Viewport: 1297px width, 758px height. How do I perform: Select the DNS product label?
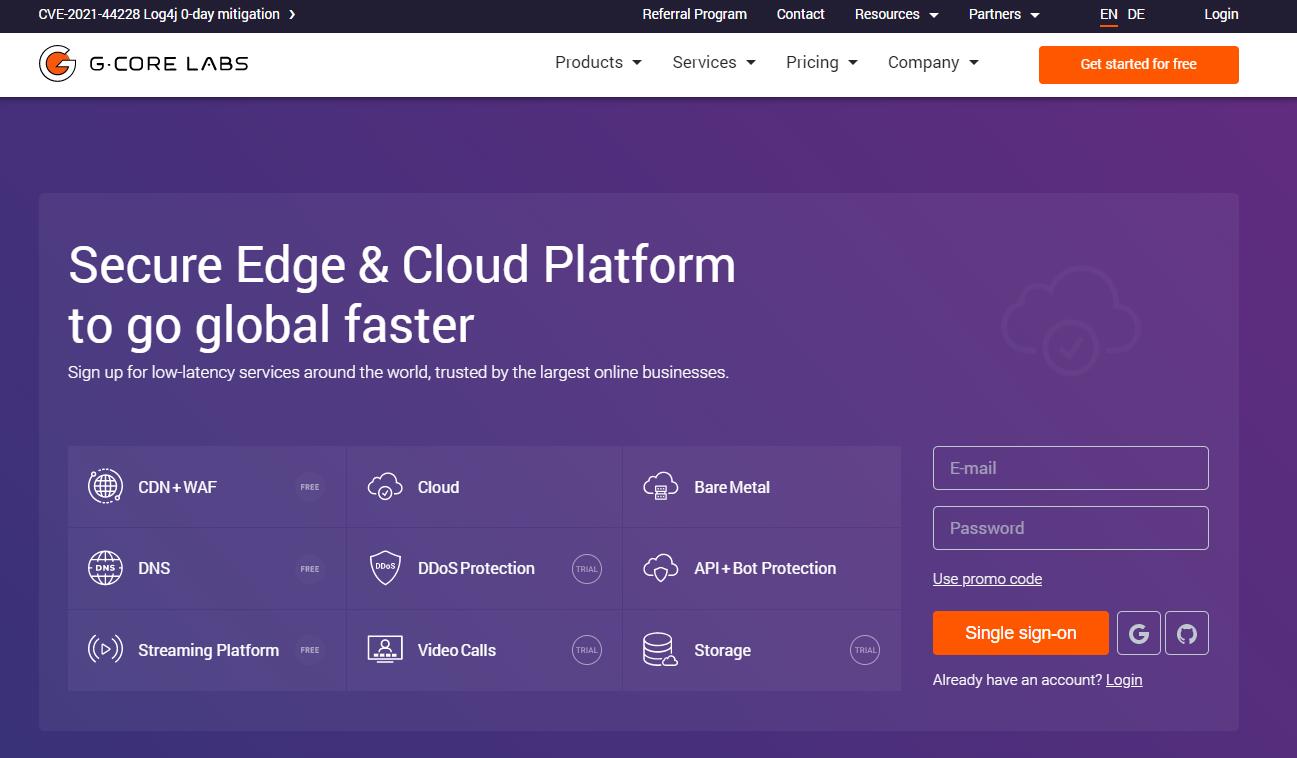coord(154,568)
